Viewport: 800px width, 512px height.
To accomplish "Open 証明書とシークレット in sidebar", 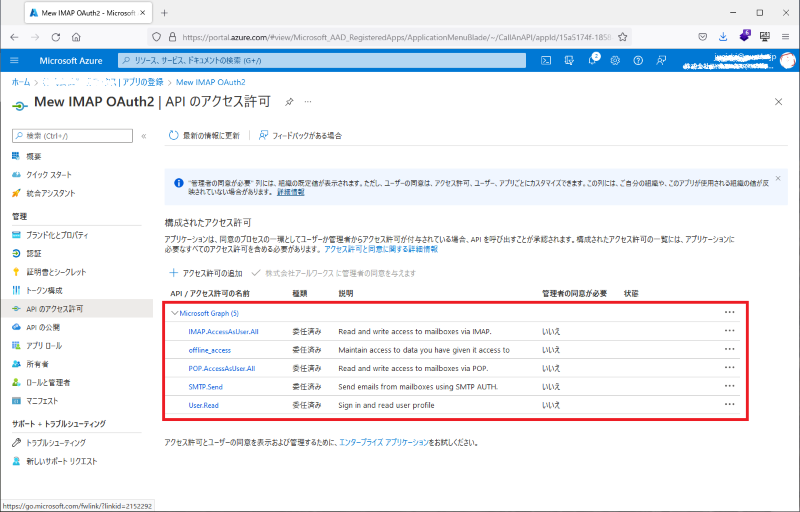I will pos(56,272).
